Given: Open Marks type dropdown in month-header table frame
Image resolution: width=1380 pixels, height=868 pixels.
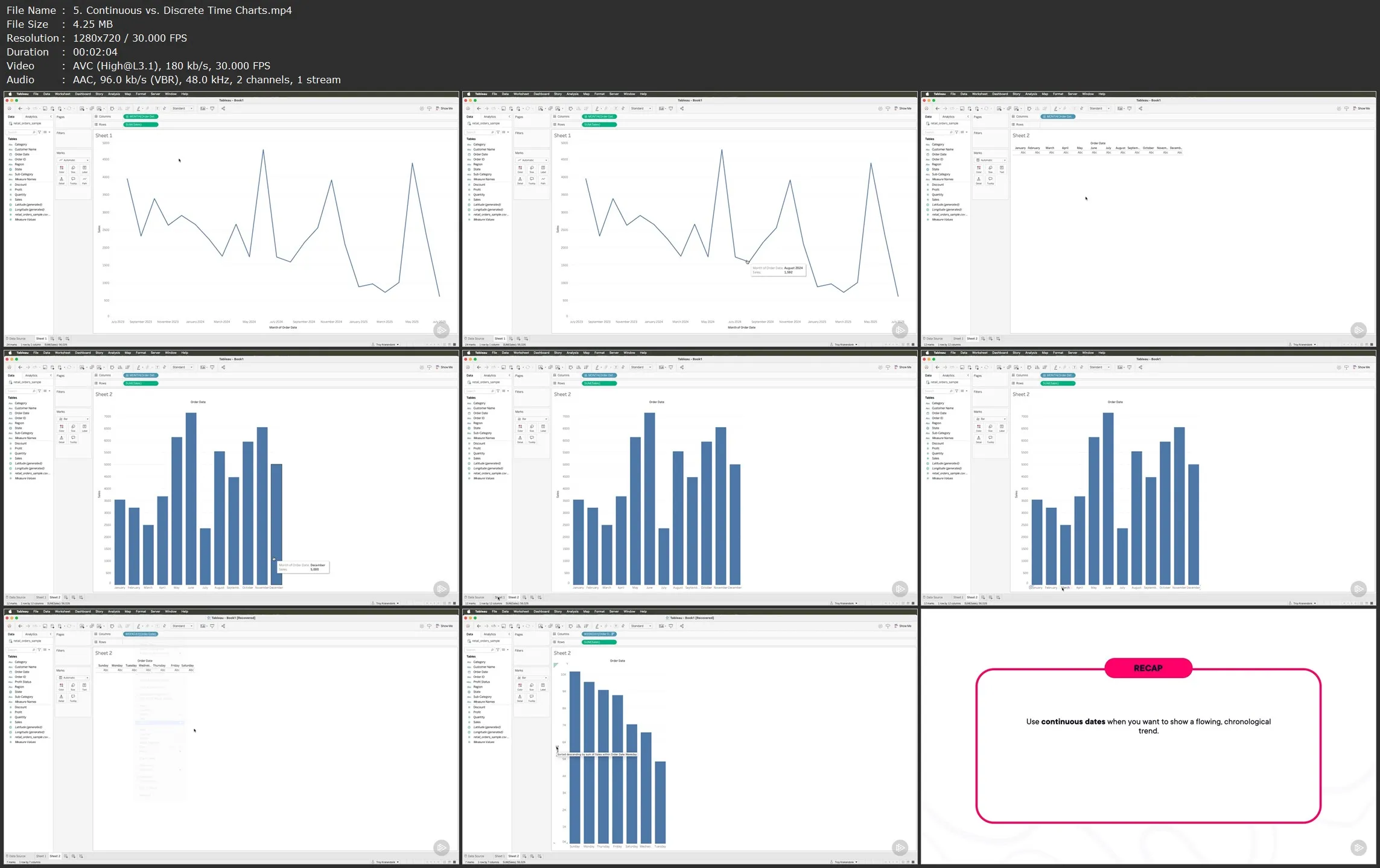Looking at the screenshot, I should coord(991,160).
